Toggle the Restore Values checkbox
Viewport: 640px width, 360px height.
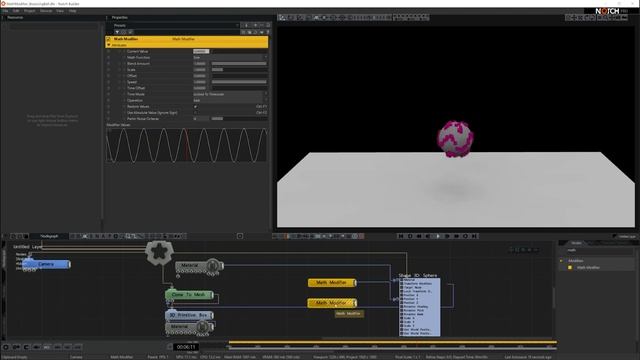click(x=195, y=107)
